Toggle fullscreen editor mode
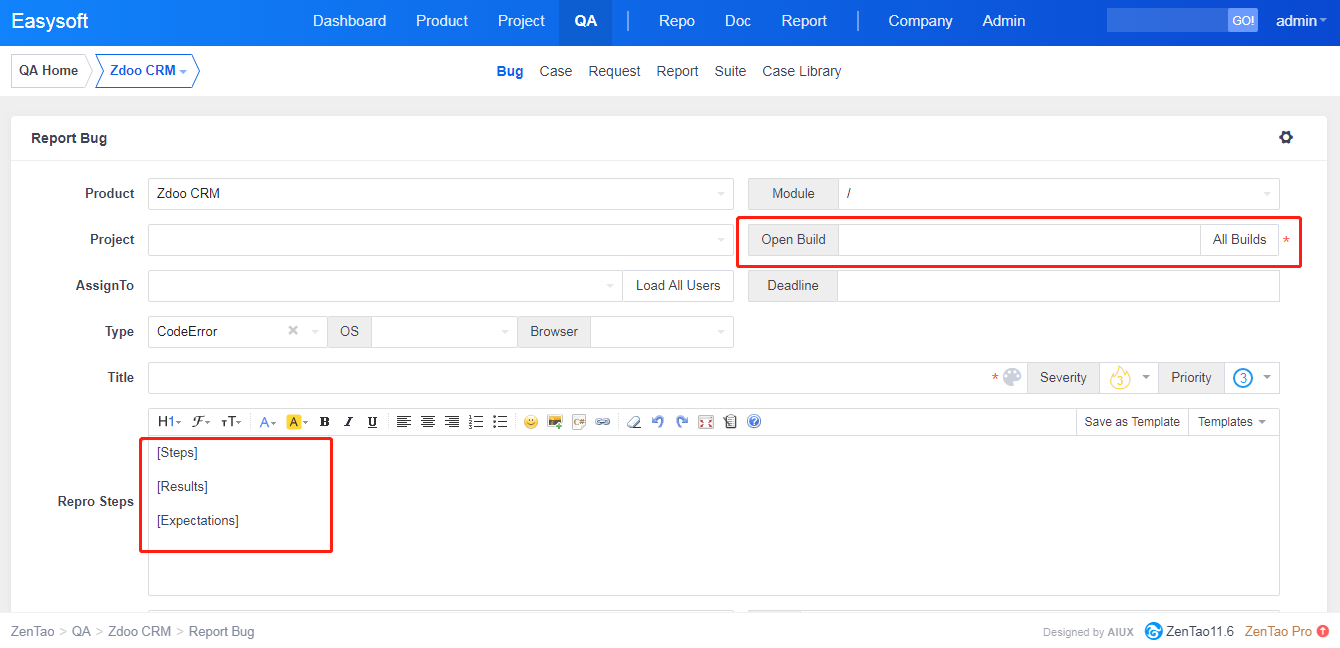This screenshot has width=1340, height=648. coord(706,422)
